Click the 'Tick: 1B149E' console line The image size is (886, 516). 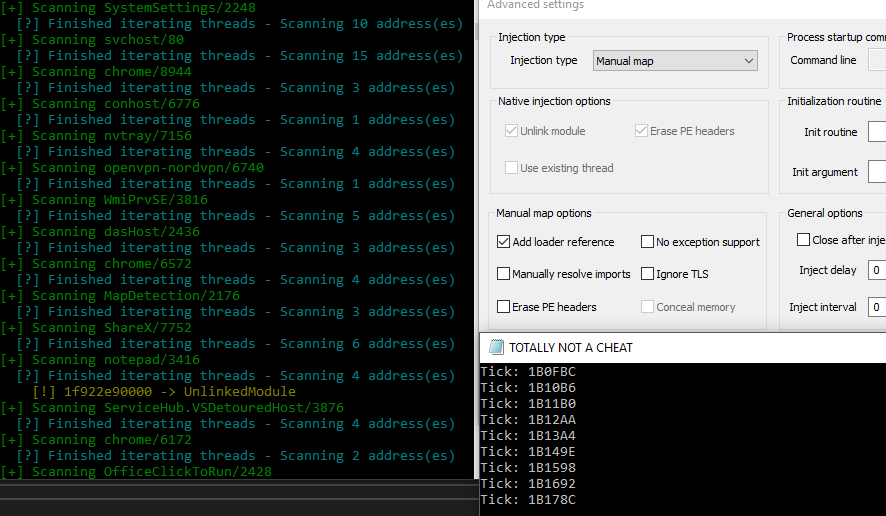tap(528, 452)
